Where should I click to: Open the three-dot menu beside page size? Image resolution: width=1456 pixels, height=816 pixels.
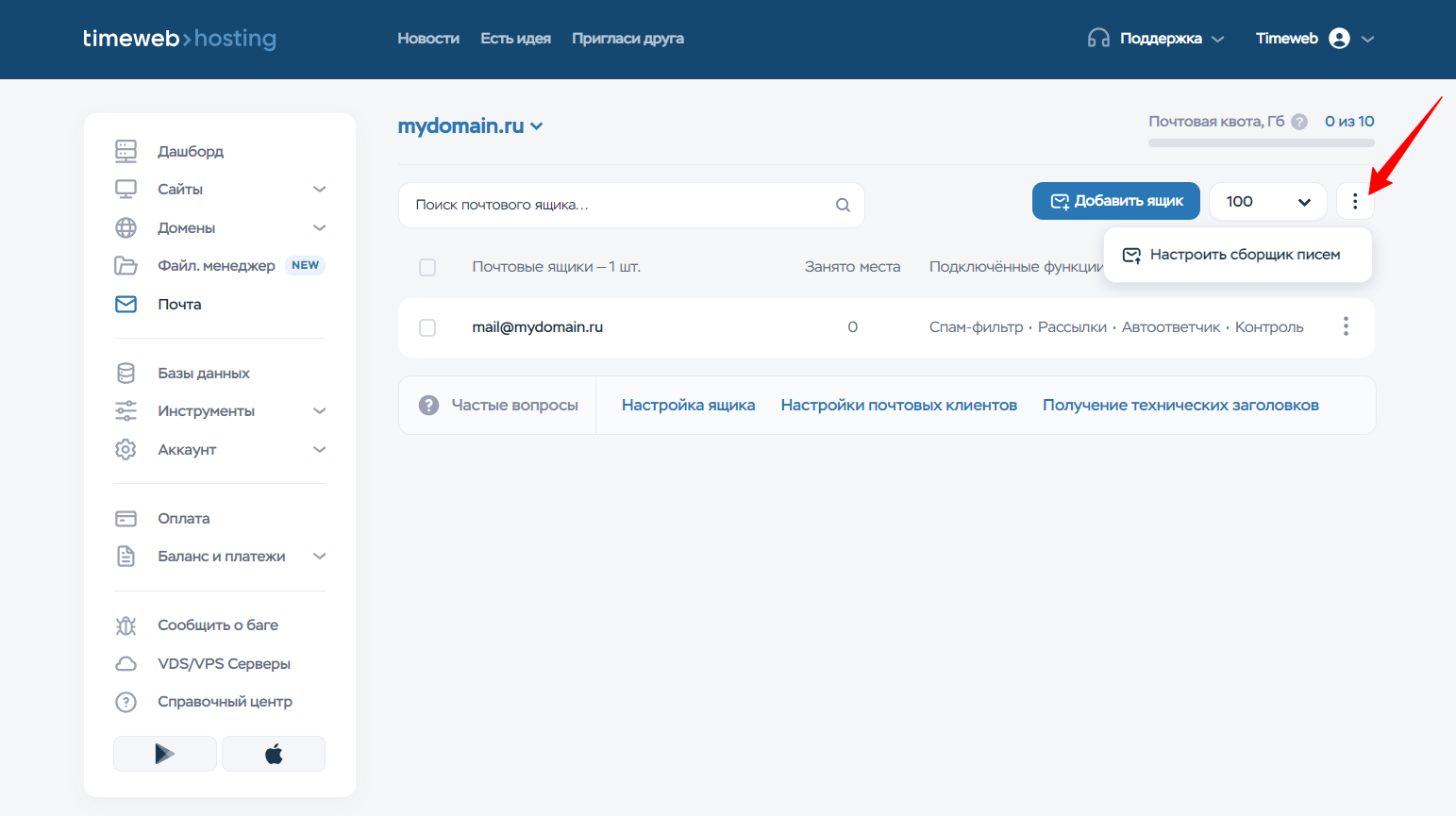pyautogui.click(x=1355, y=201)
